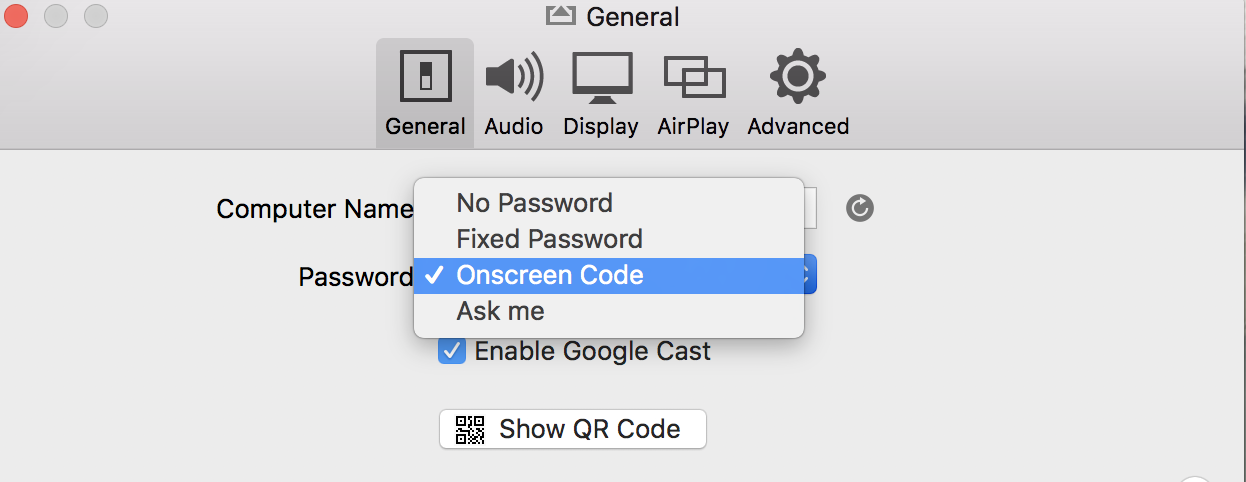Select the checked Onscreen Code option
The width and height of the screenshot is (1246, 482).
[549, 275]
